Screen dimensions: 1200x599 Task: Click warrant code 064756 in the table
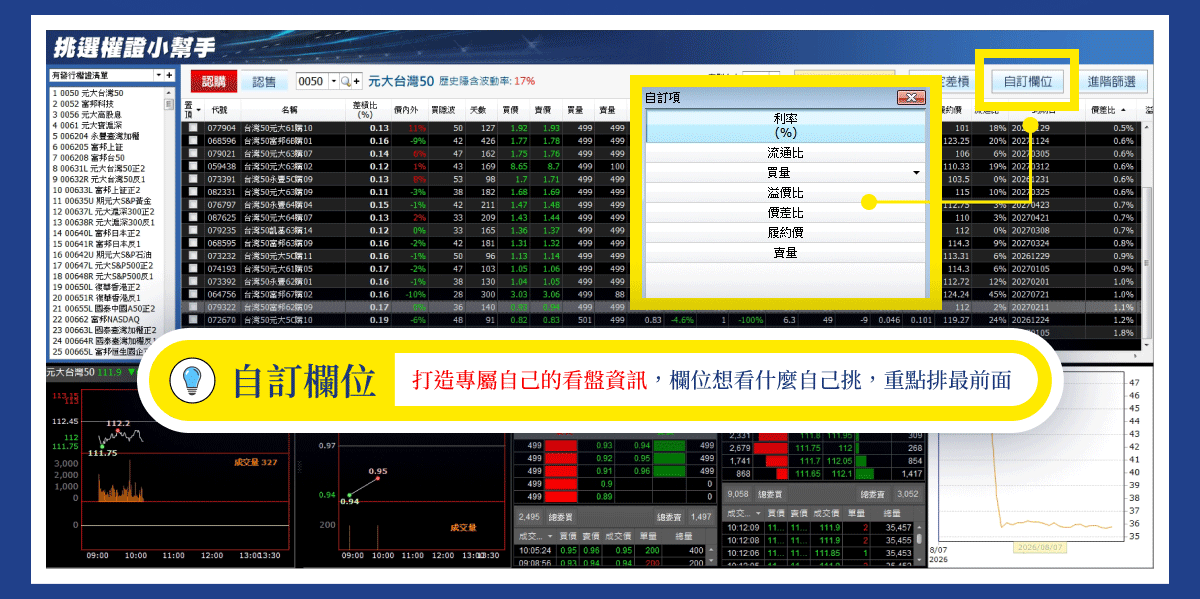tap(221, 295)
